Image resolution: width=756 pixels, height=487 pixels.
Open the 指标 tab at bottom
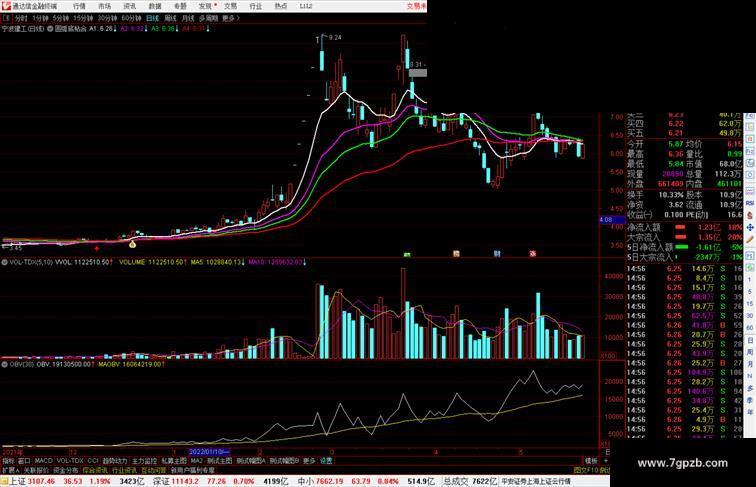coord(8,461)
